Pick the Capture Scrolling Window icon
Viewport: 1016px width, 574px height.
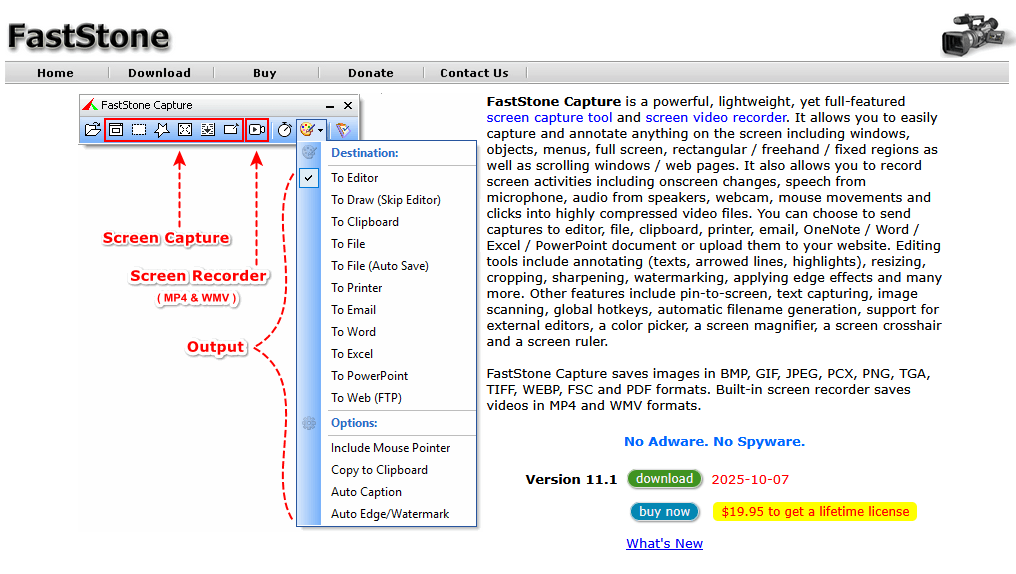pyautogui.click(x=208, y=129)
